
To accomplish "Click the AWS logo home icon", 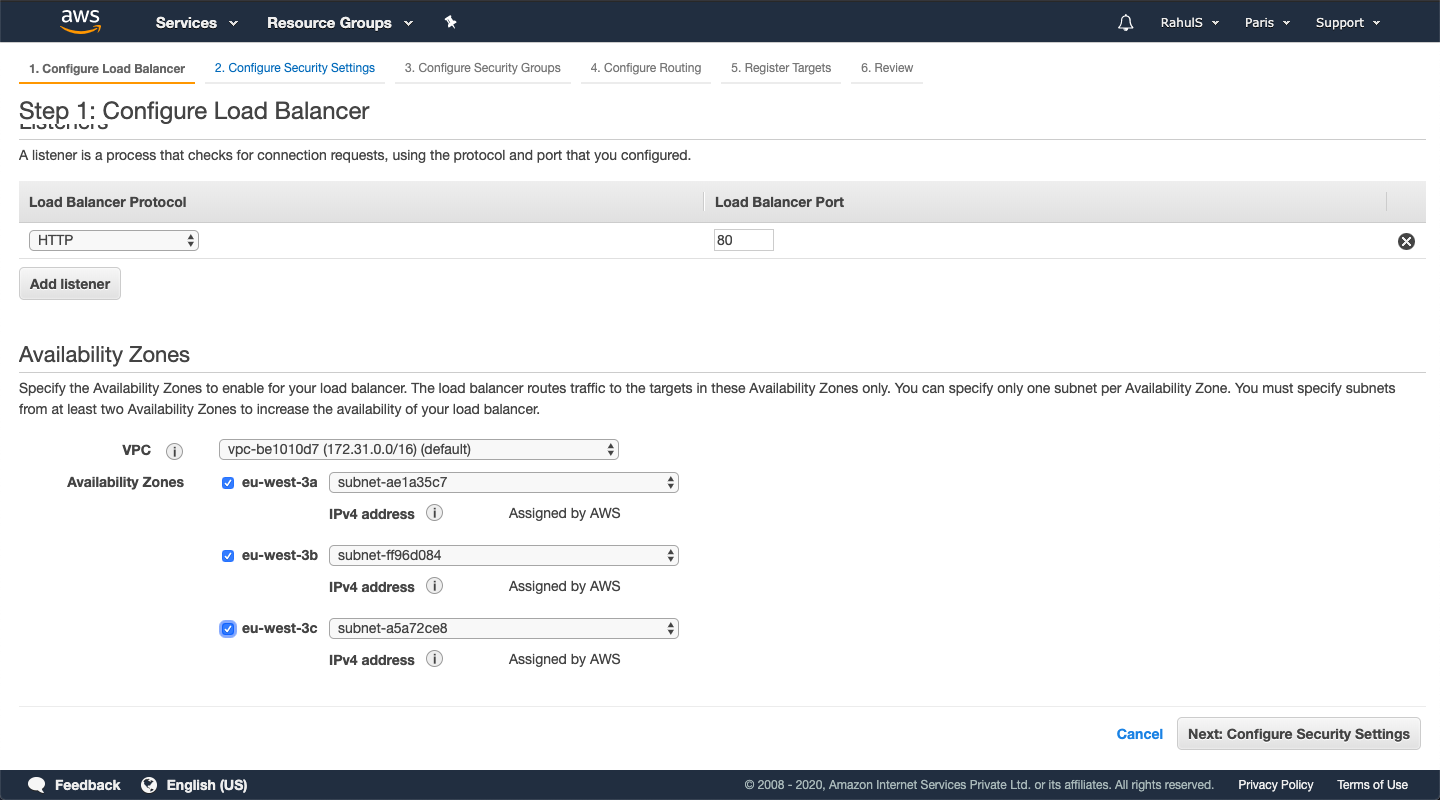I will click(81, 21).
